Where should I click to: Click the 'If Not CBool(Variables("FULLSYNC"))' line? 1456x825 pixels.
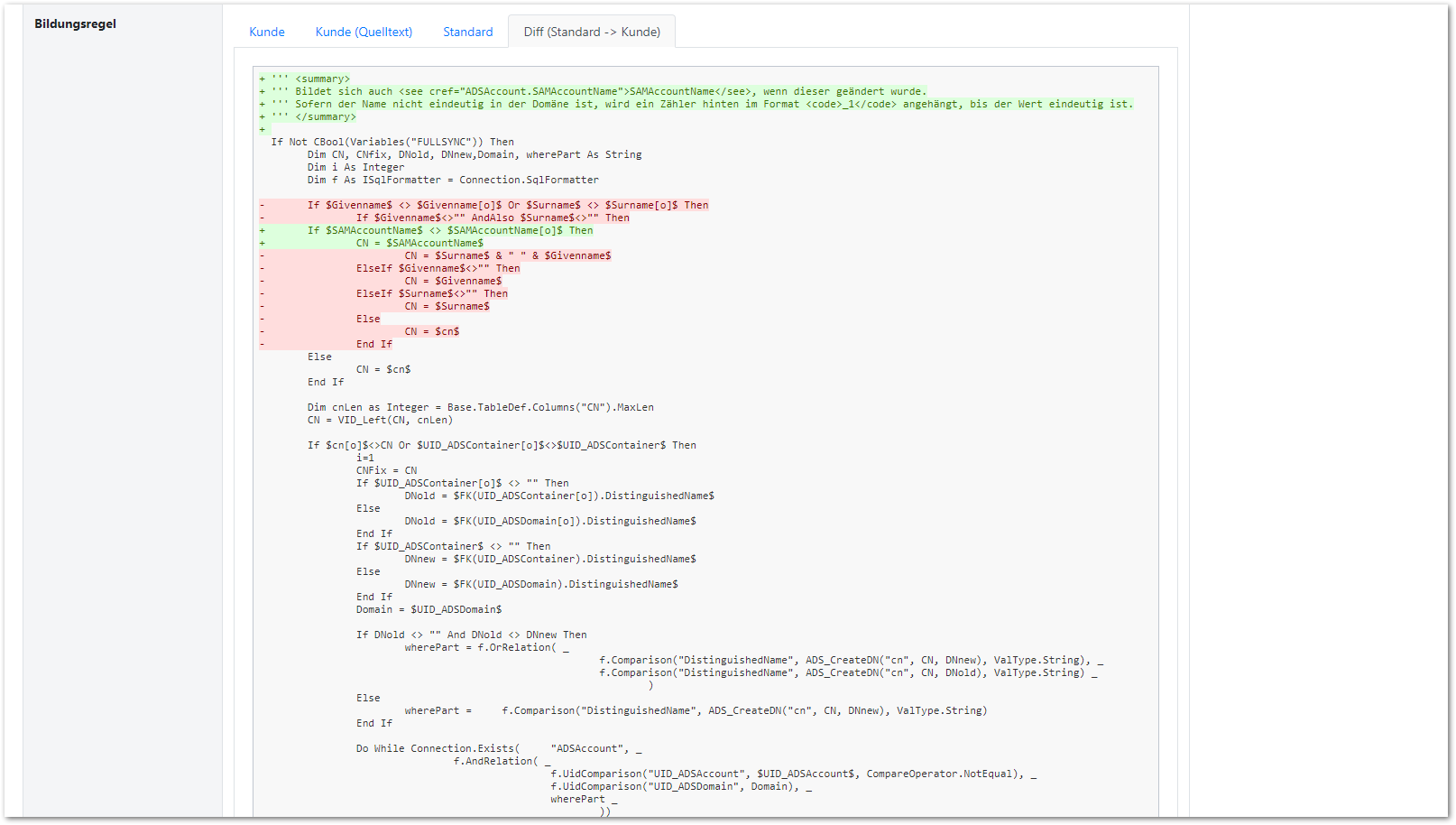(x=392, y=142)
